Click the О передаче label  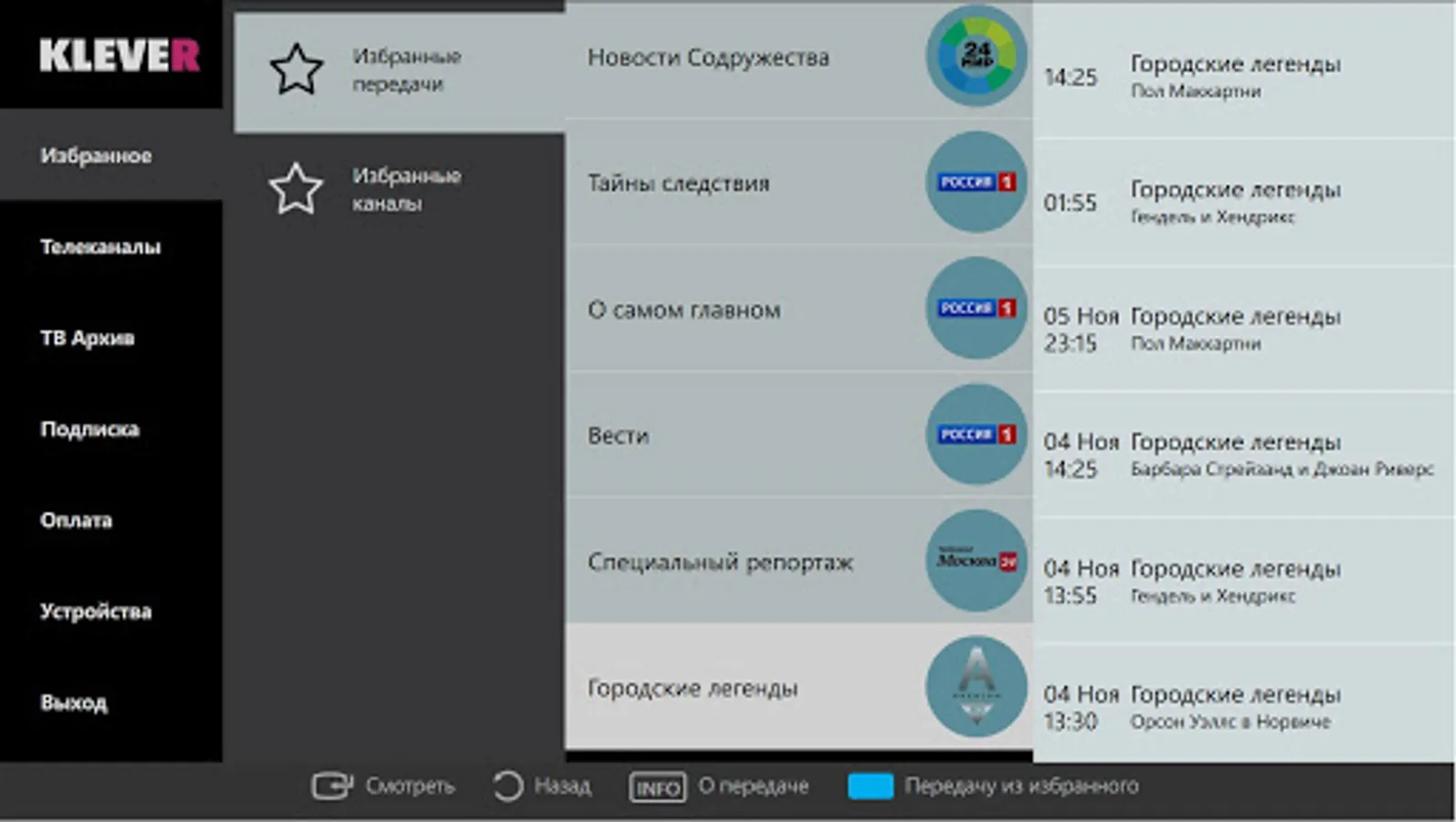[754, 785]
